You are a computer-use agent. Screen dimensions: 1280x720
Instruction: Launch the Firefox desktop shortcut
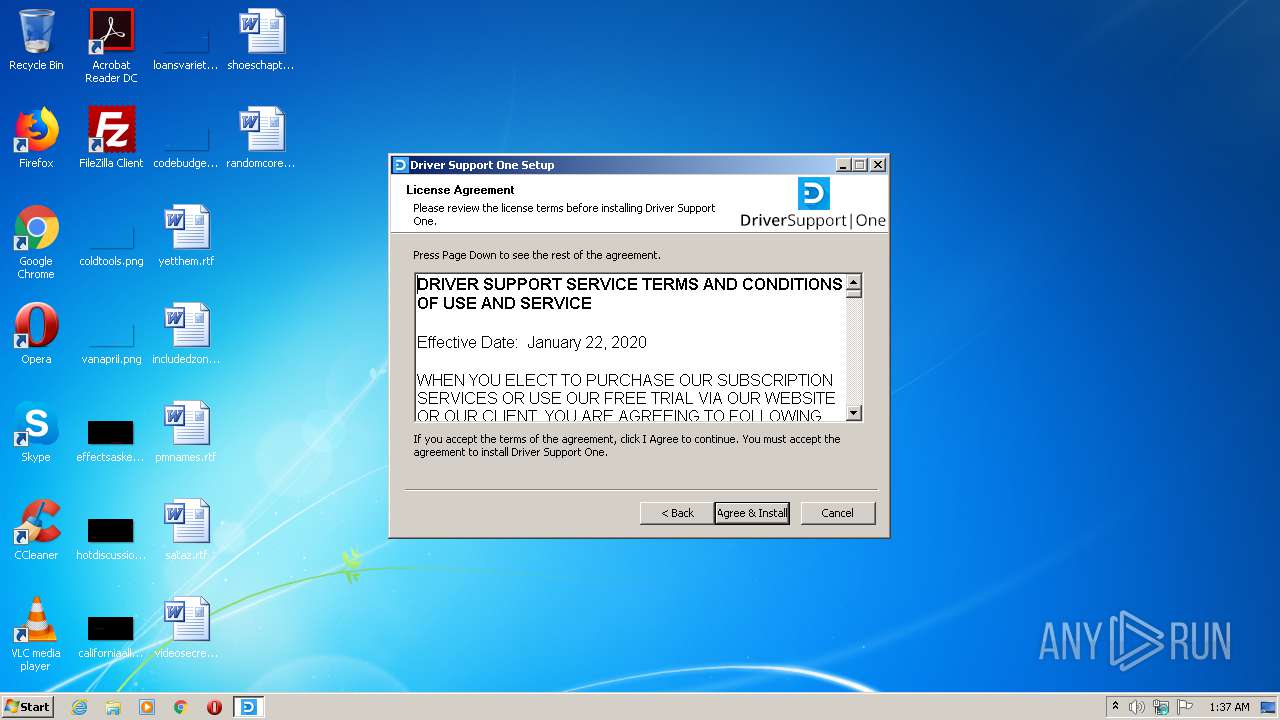click(x=36, y=138)
